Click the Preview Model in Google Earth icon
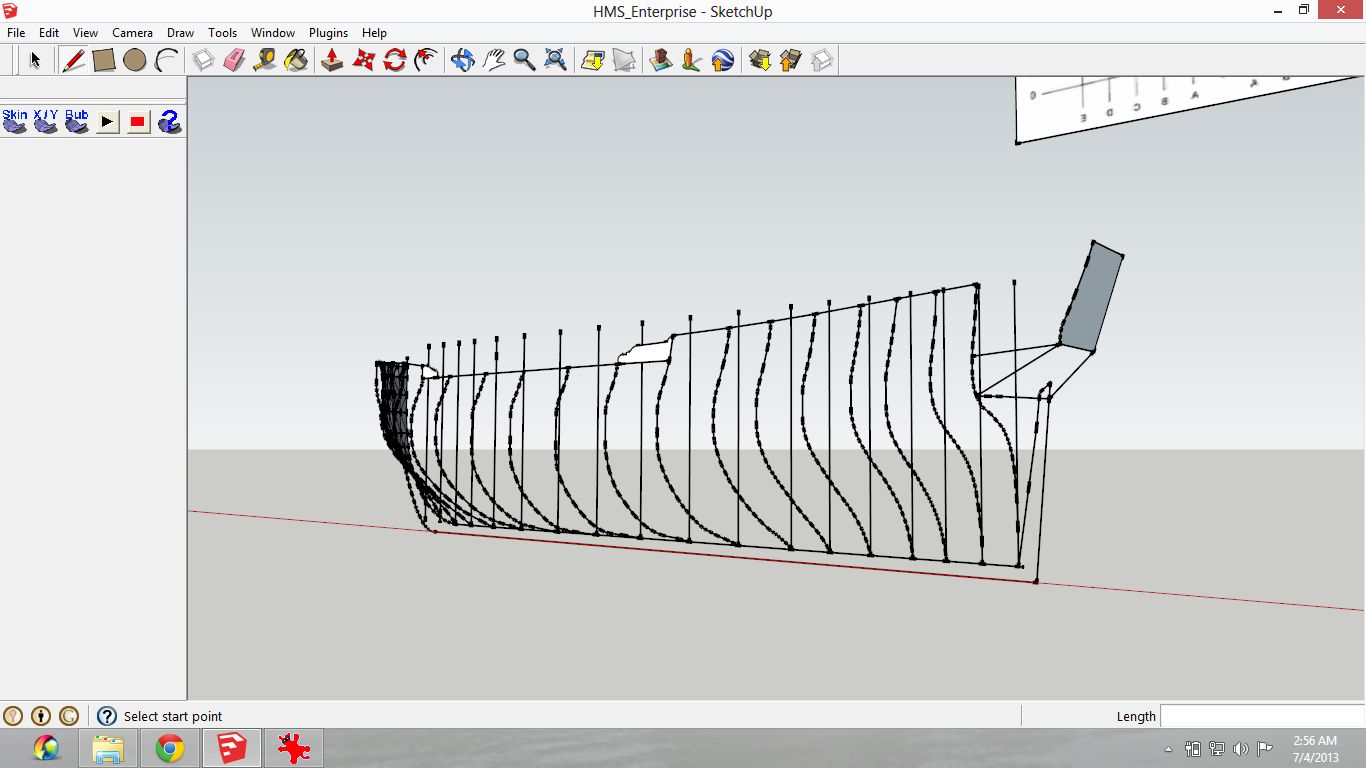Screen dimensions: 1366x768 click(x=723, y=60)
